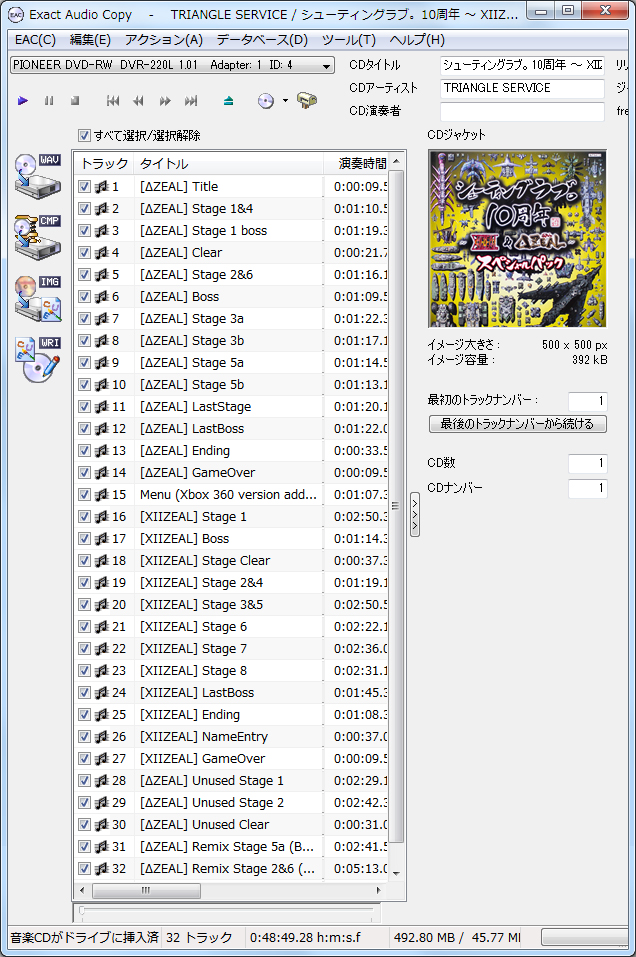Skip to previous track button
This screenshot has height=957, width=636.
coord(113,101)
